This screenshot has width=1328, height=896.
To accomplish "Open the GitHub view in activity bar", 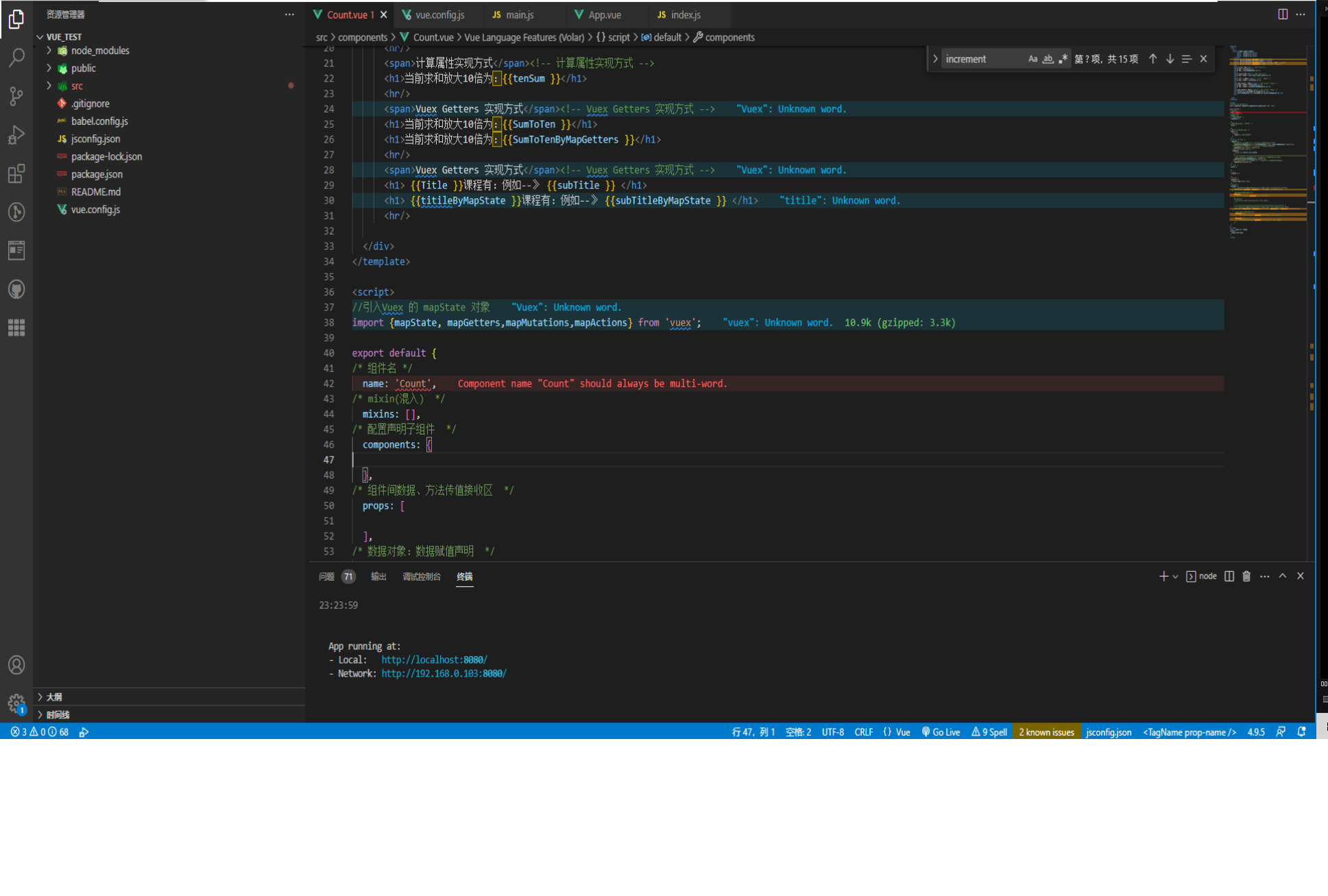I will pos(16,289).
